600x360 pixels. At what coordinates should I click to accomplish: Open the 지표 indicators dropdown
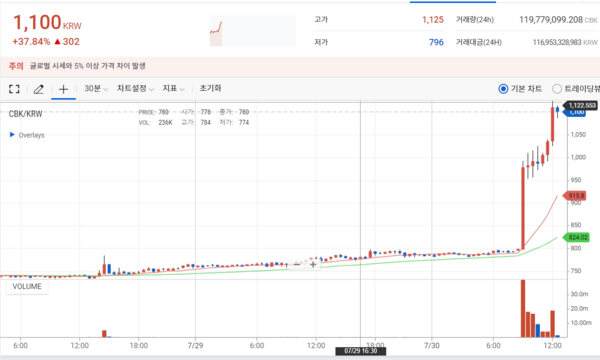coord(173,88)
